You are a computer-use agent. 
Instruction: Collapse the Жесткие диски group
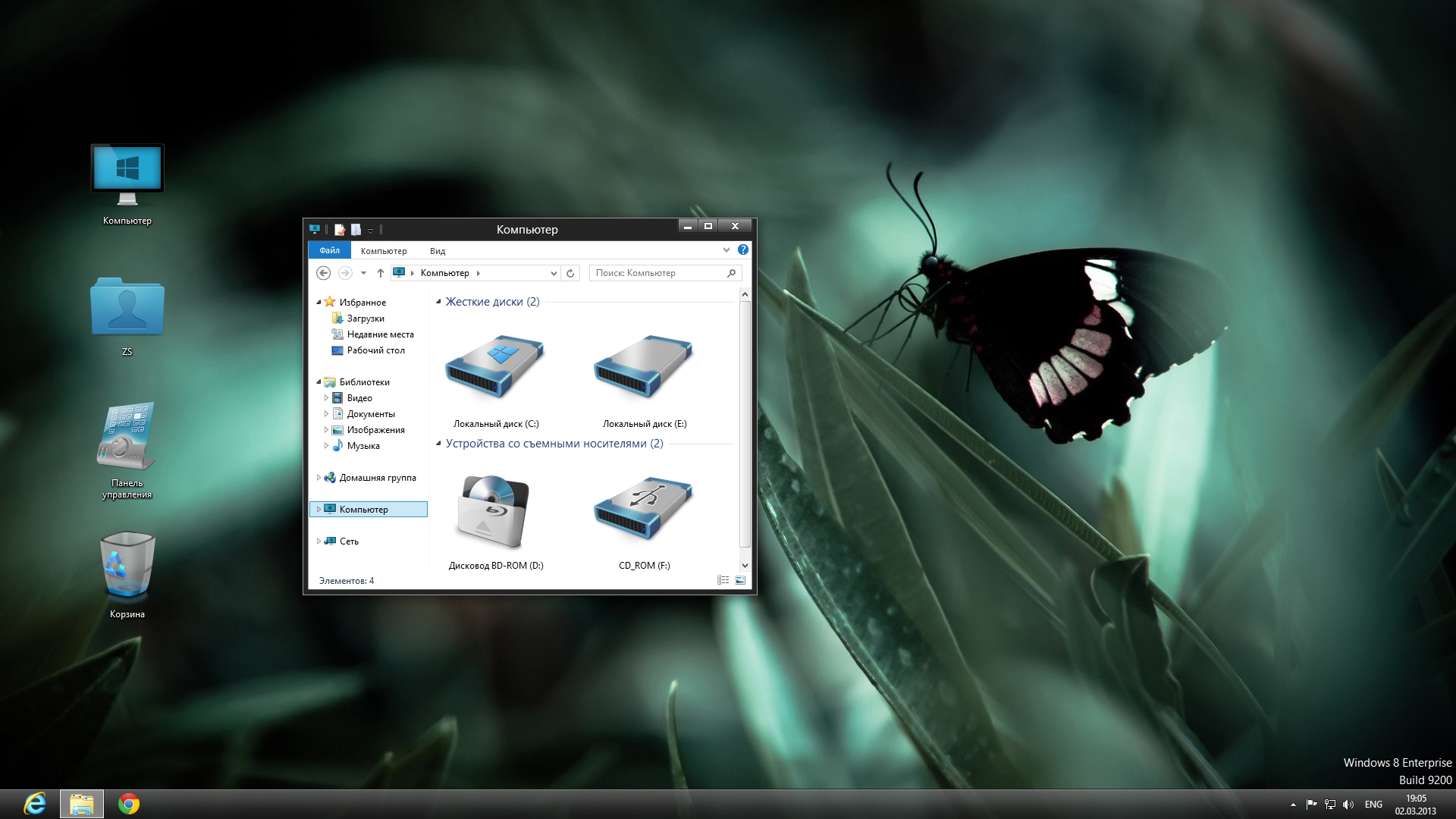[x=438, y=302]
